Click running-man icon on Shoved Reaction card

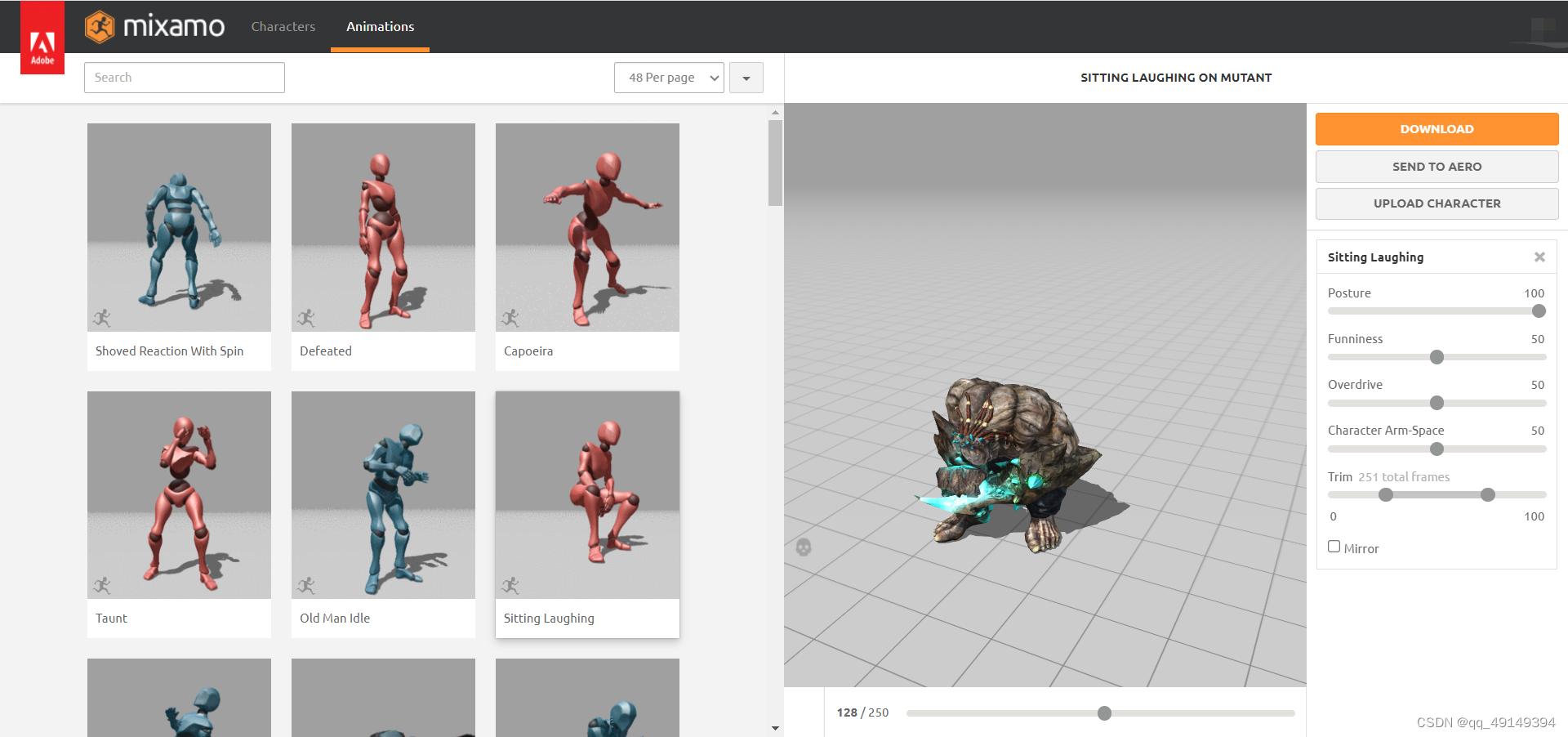(x=102, y=318)
